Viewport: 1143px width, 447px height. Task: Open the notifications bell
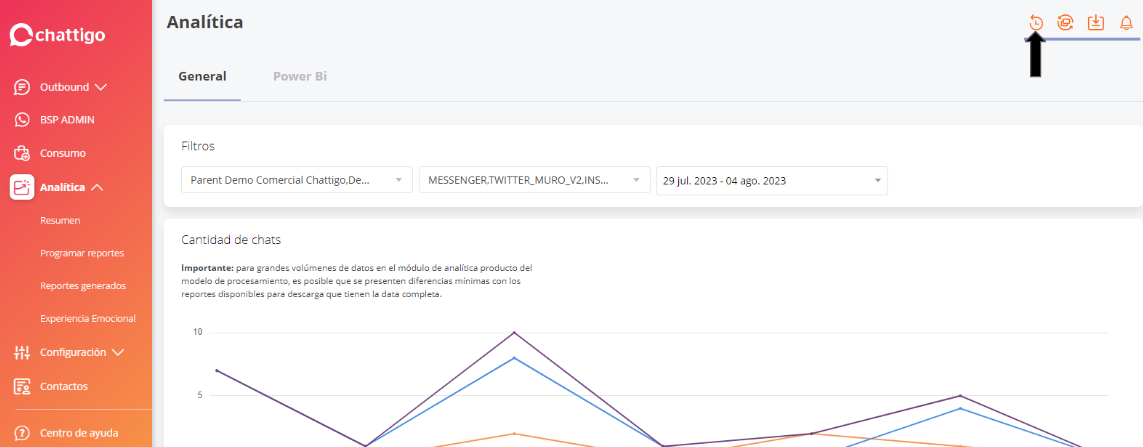tap(1126, 22)
